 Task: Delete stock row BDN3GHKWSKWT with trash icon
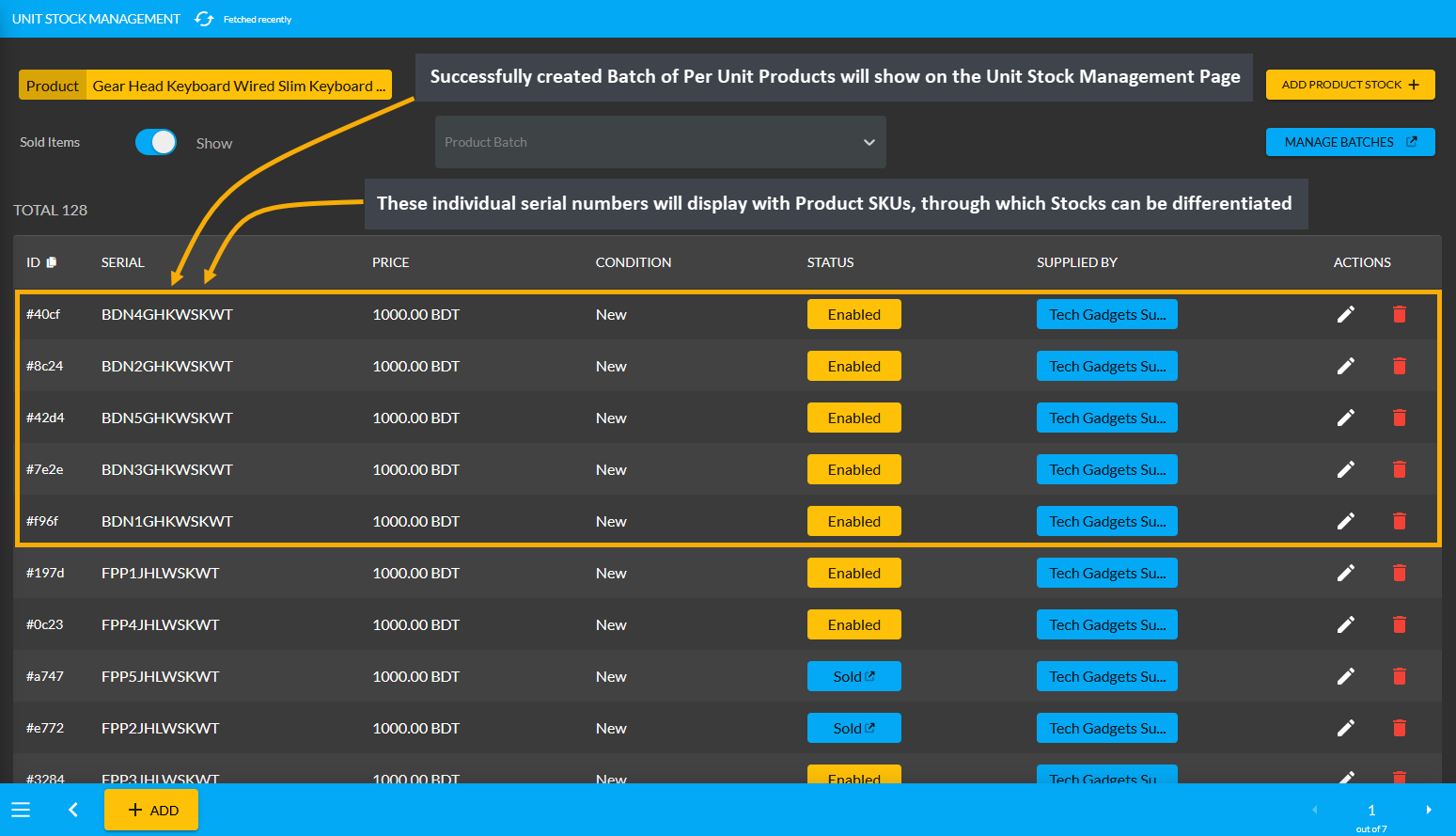1400,469
